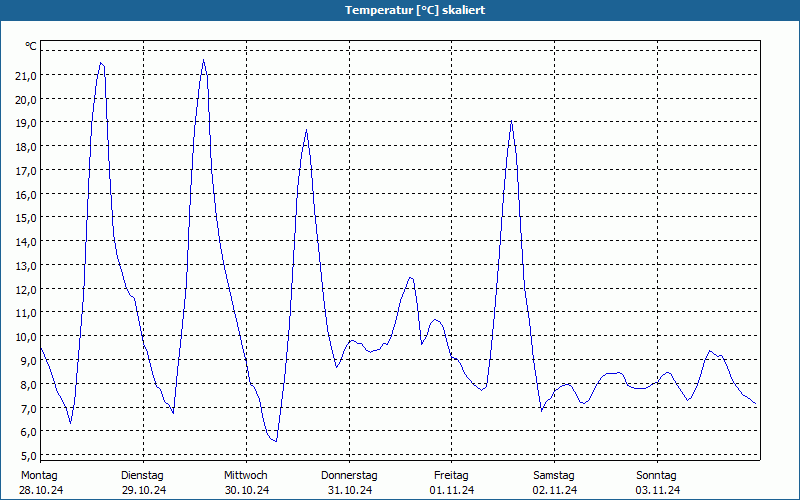Image resolution: width=800 pixels, height=500 pixels.
Task: Click the 12,0 y-axis value
Action: tap(26, 290)
